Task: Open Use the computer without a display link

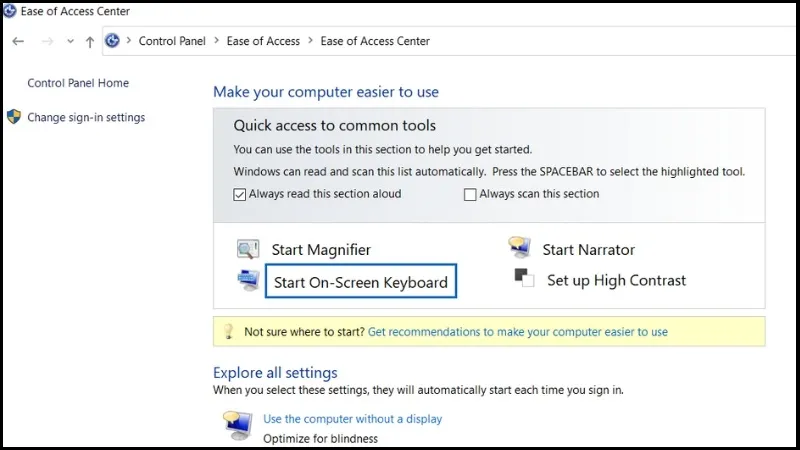Action: (x=352, y=419)
